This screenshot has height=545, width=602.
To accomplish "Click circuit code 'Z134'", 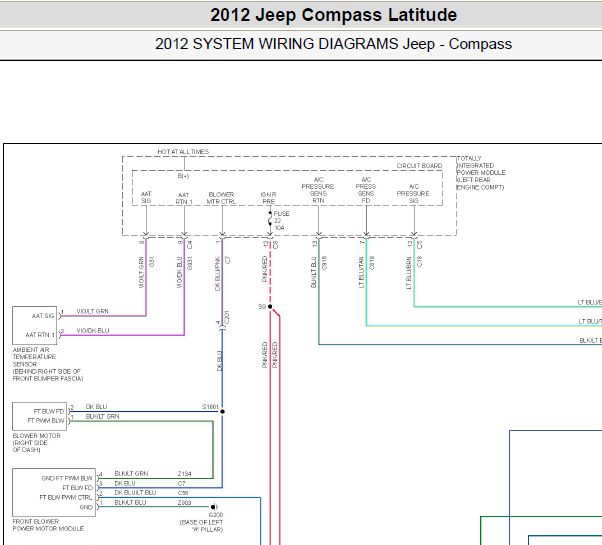I will tap(184, 474).
